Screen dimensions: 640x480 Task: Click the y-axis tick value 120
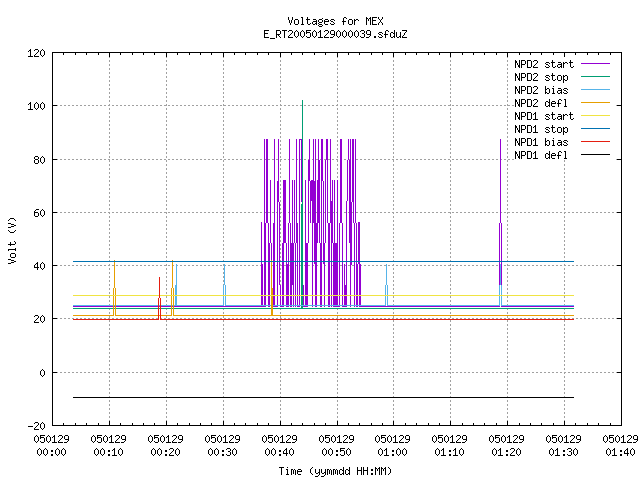click(x=36, y=53)
